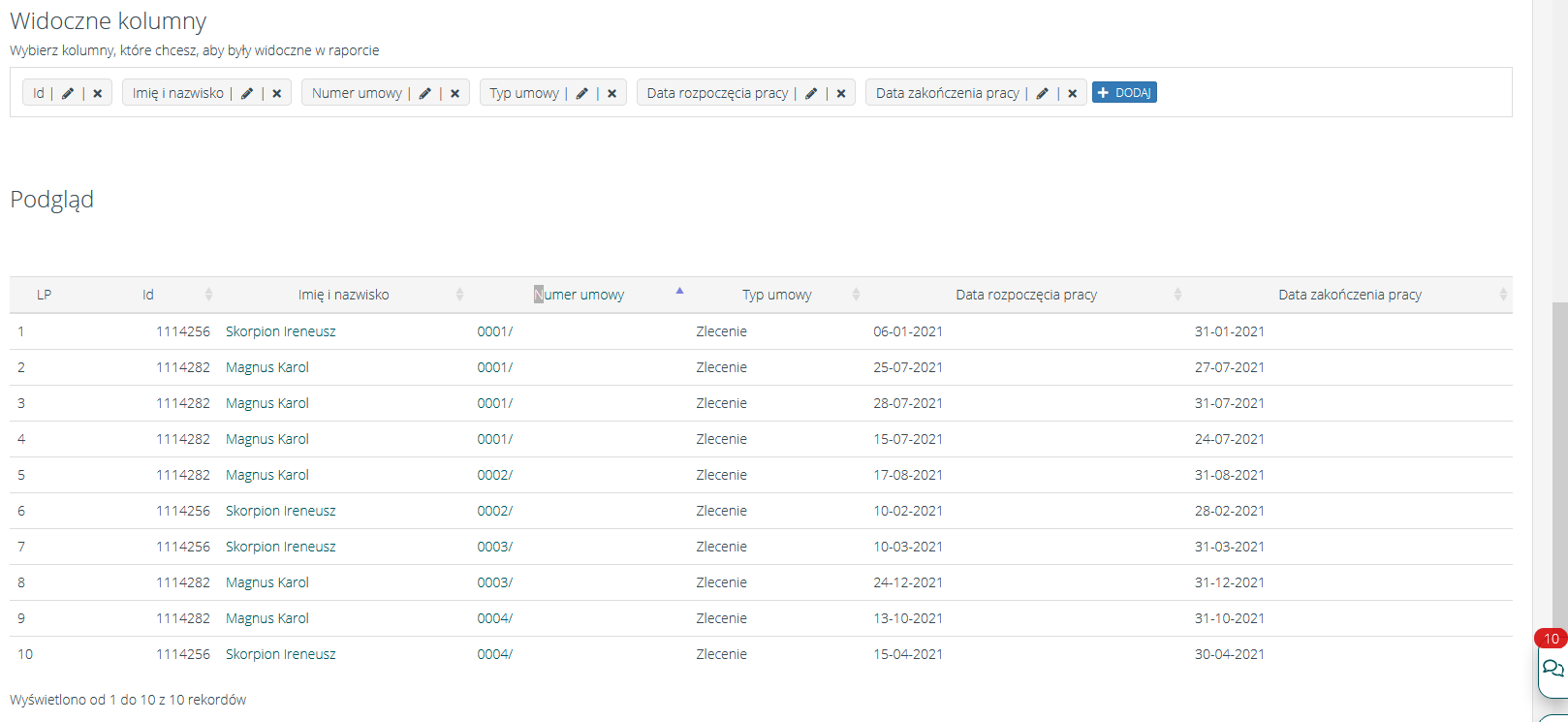Remove the Typ umowy column chip
The width and height of the screenshot is (1568, 722).
pyautogui.click(x=612, y=93)
